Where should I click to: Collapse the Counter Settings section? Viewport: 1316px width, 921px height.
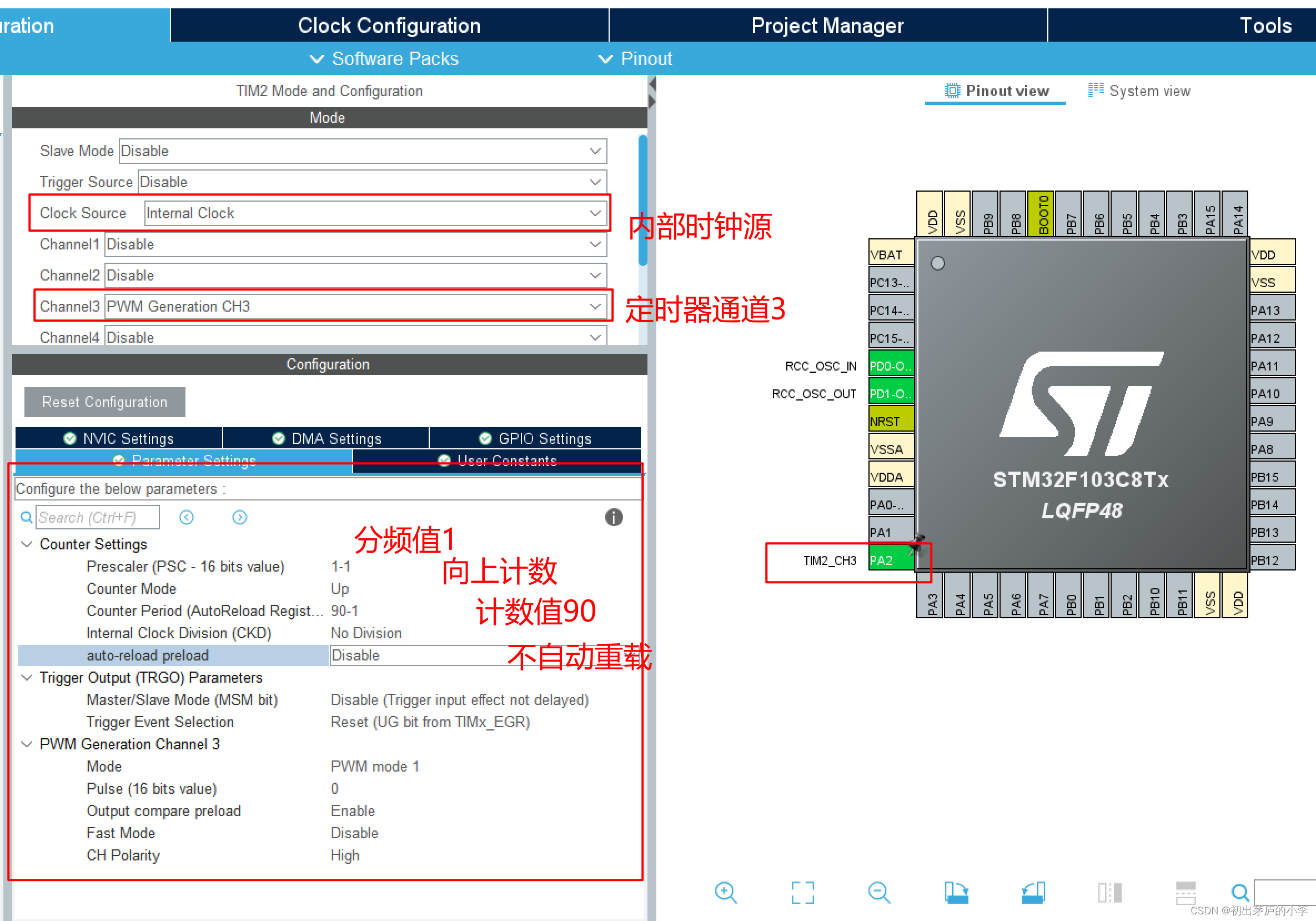(26, 544)
